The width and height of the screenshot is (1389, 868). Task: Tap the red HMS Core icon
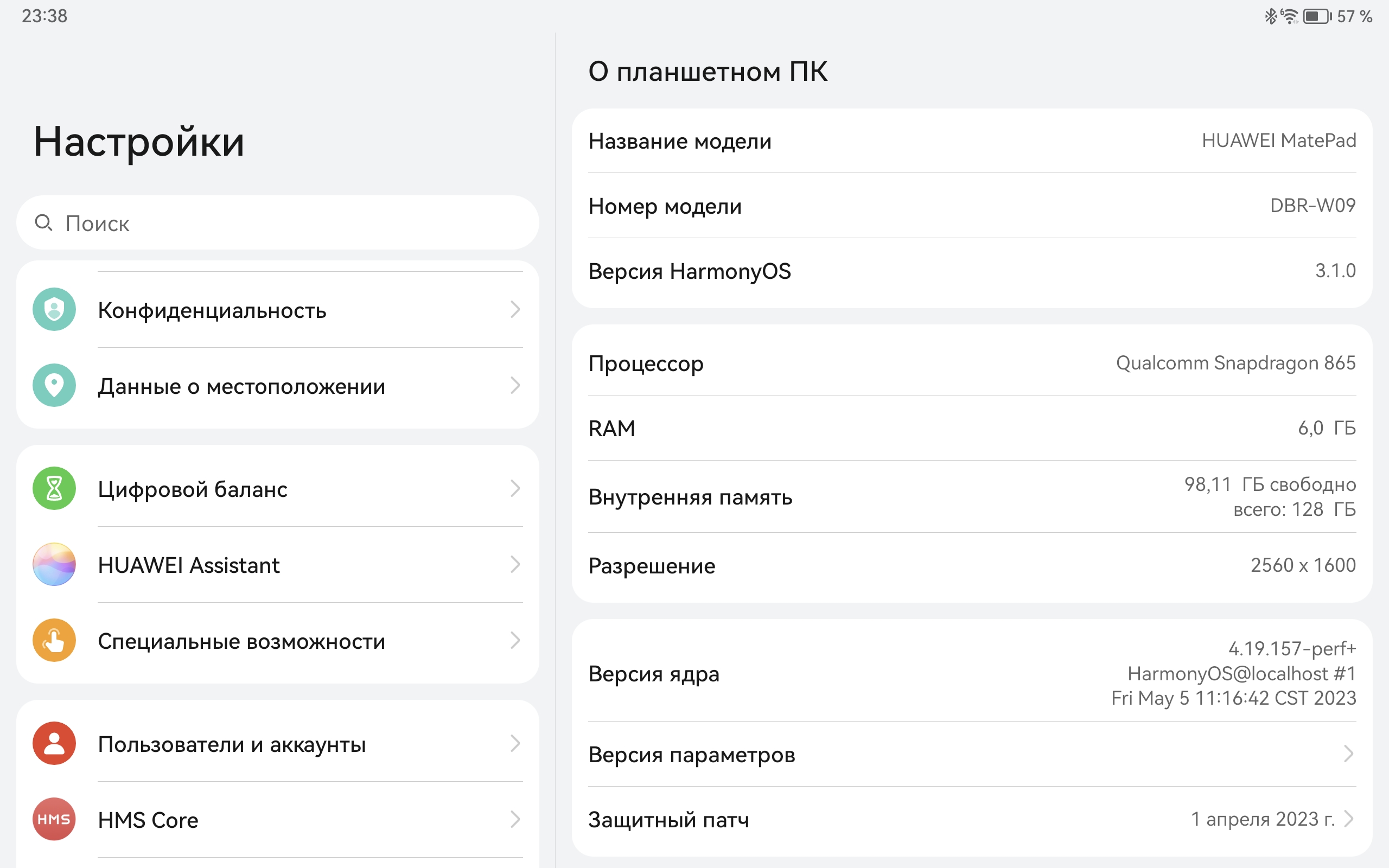click(54, 819)
